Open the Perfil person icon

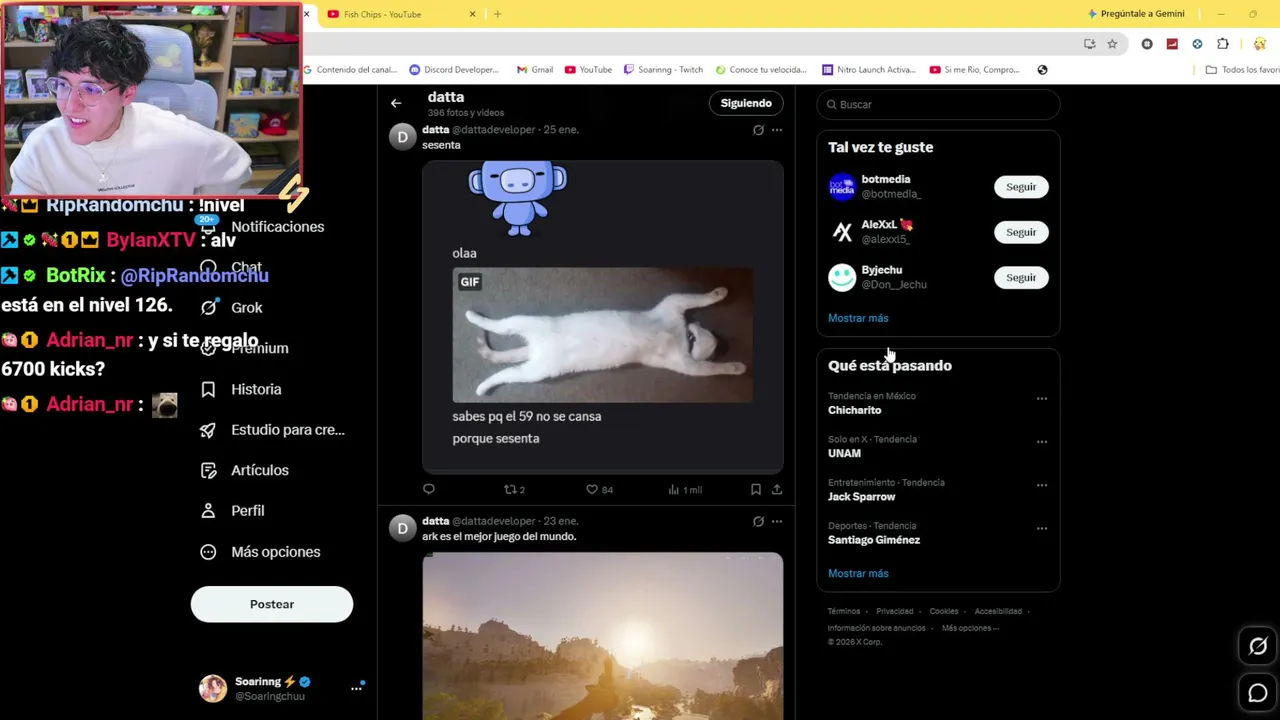[208, 511]
